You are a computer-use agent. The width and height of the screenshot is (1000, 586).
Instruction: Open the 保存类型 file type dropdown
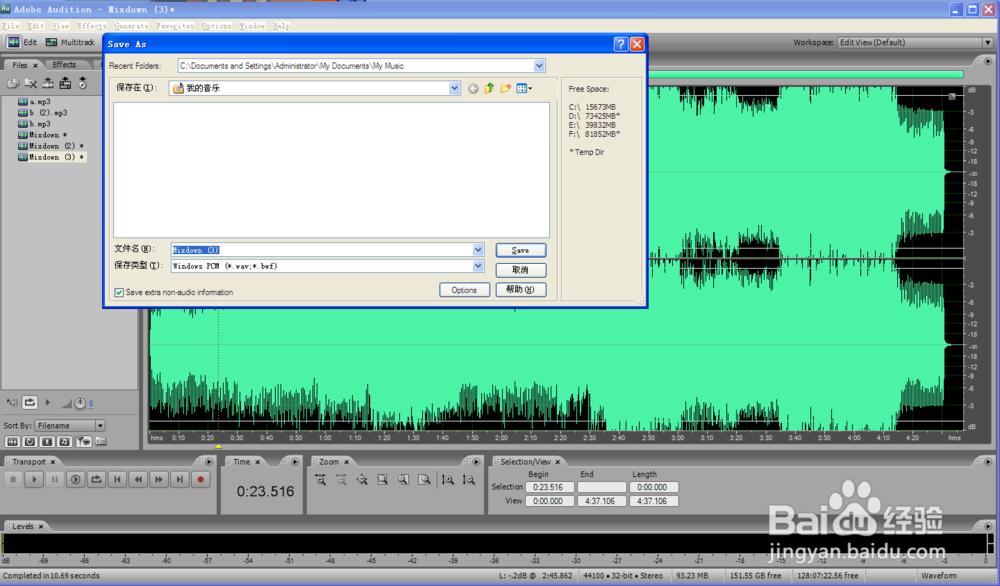(x=478, y=266)
